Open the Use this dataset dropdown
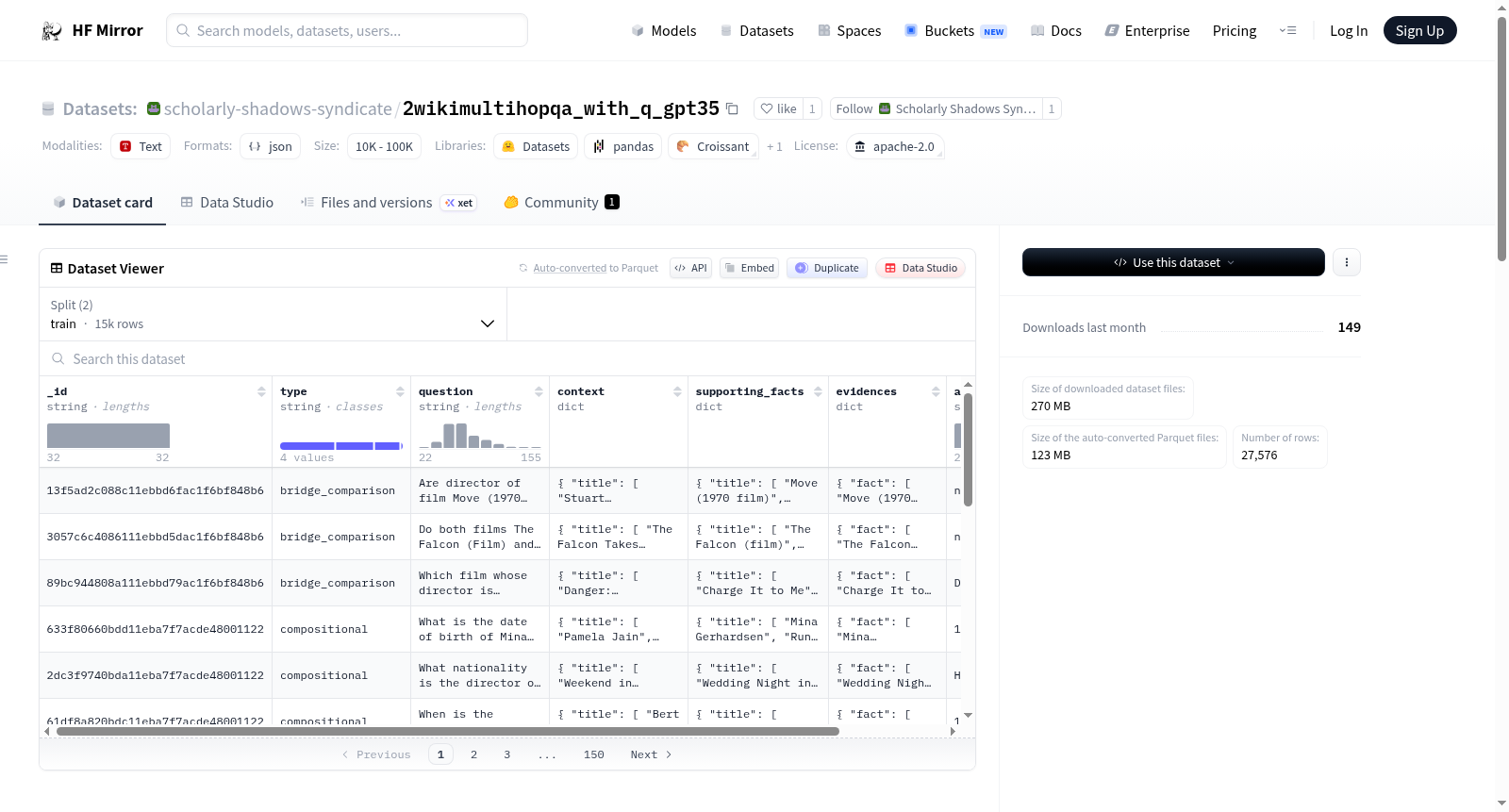 pyautogui.click(x=1173, y=262)
